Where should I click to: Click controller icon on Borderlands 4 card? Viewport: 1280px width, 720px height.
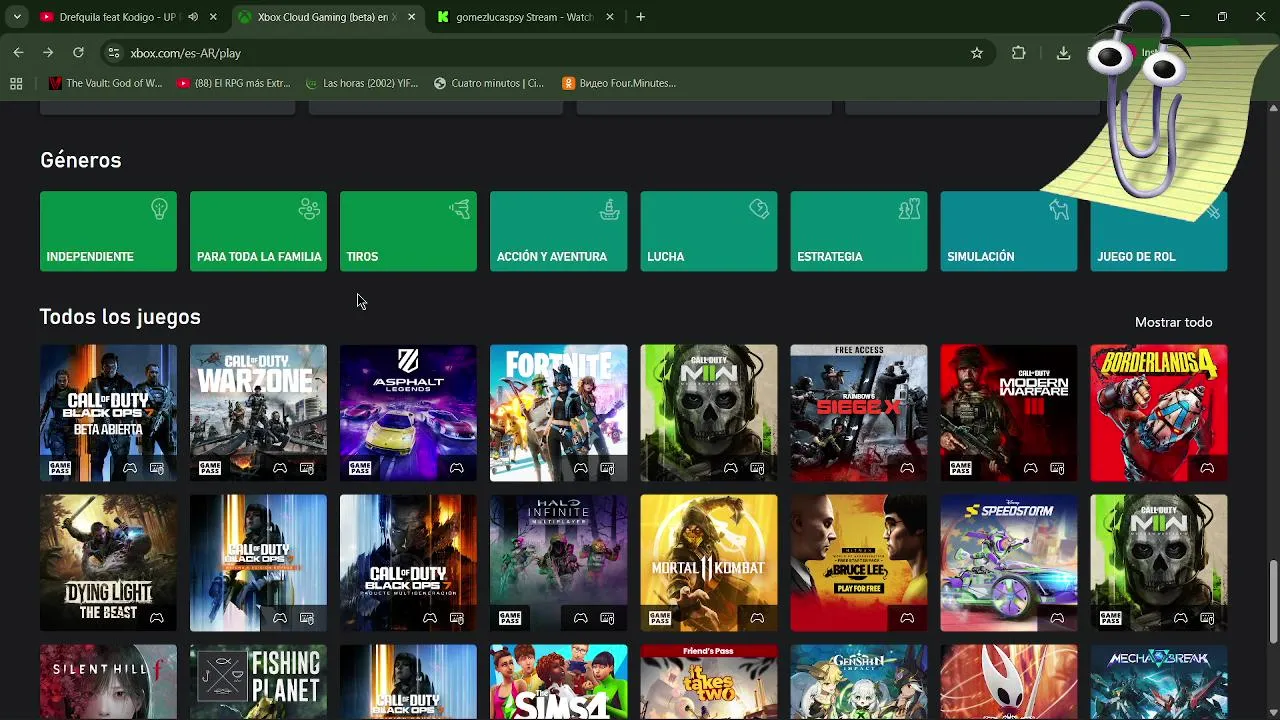[1207, 468]
